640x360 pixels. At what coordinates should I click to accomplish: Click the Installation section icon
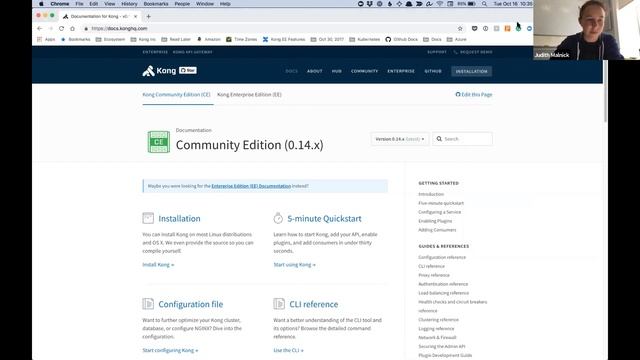coord(148,218)
